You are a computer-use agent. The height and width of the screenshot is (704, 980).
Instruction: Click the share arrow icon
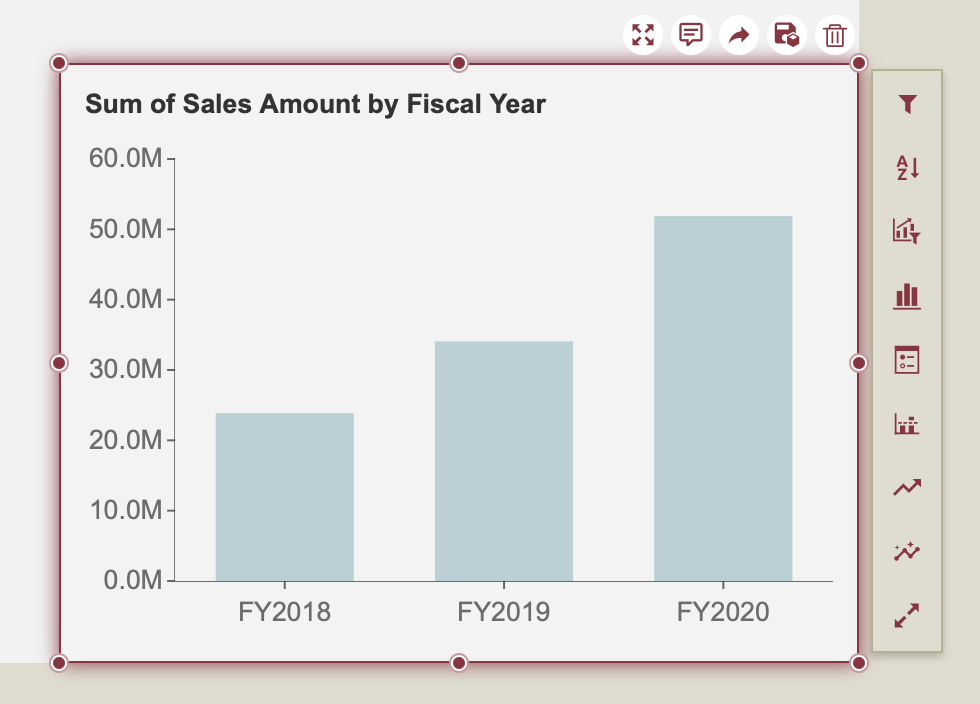[x=738, y=36]
